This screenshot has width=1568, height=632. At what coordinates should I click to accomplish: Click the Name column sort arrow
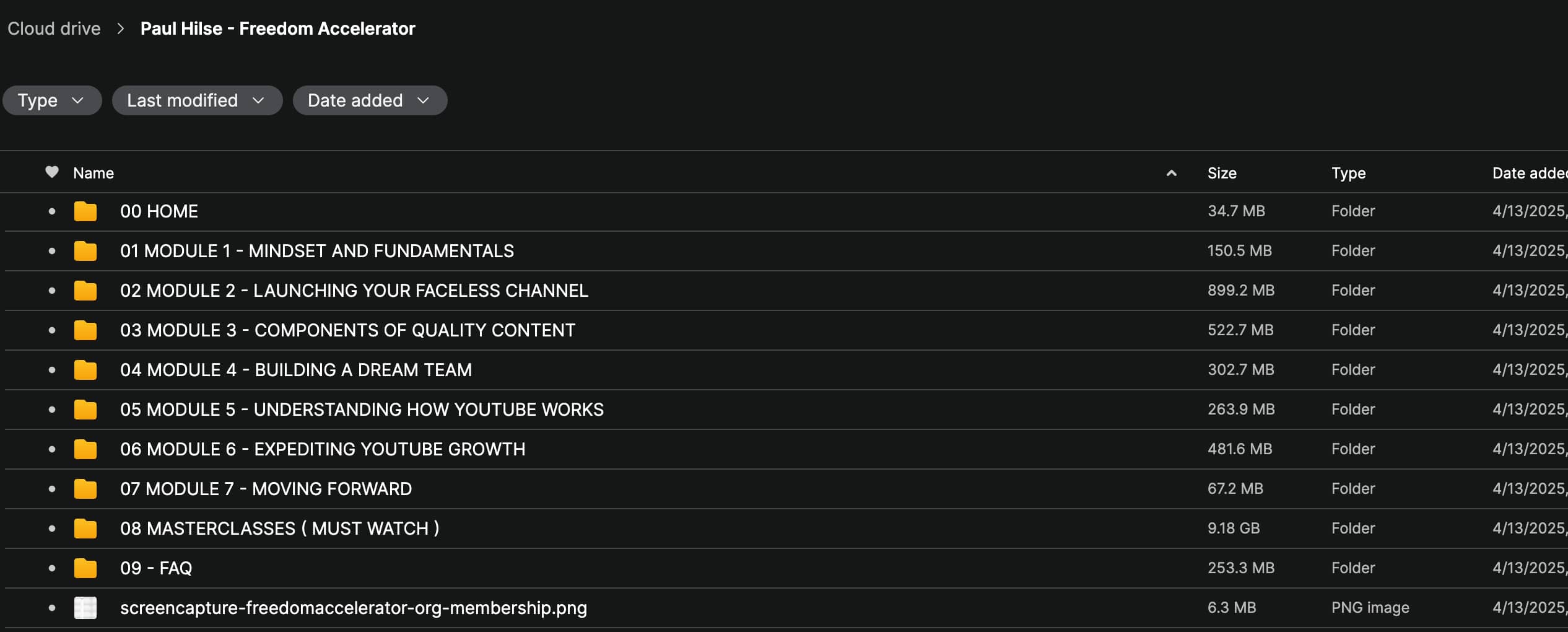pyautogui.click(x=1171, y=173)
